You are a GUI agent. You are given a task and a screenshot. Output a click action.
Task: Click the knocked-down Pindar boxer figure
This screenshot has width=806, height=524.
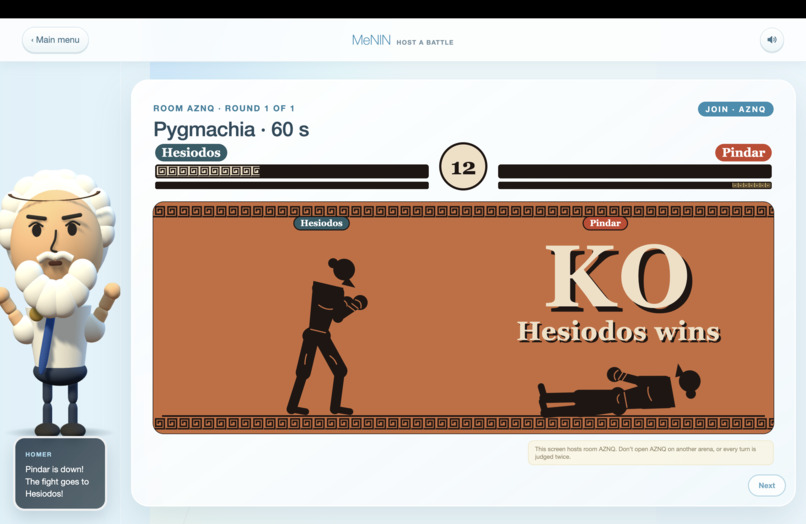619,391
